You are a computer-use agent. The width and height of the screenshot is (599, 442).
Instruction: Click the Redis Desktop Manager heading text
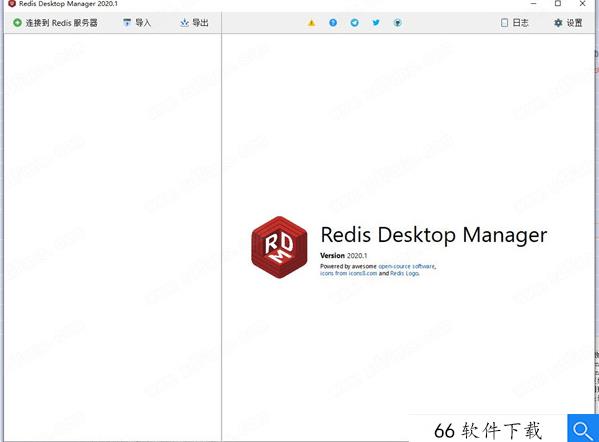click(434, 235)
